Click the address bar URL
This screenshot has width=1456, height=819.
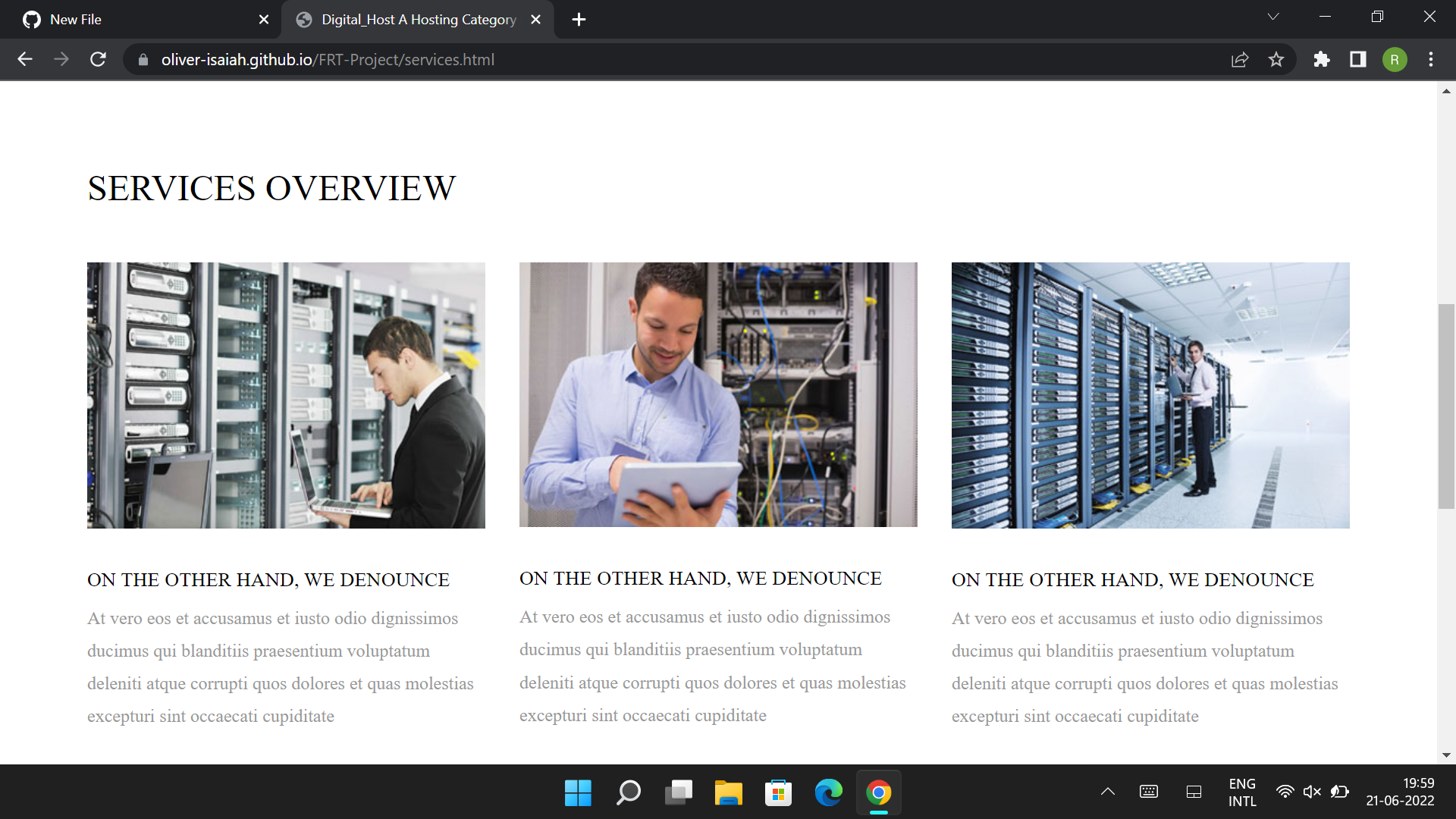pyautogui.click(x=328, y=59)
